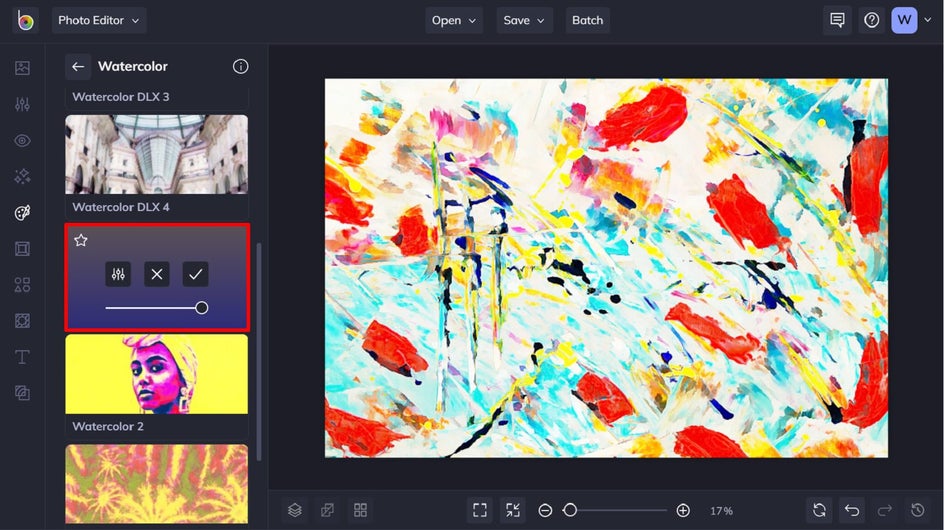Image resolution: width=944 pixels, height=530 pixels.
Task: Go back from the Watercolor panel
Action: [78, 67]
